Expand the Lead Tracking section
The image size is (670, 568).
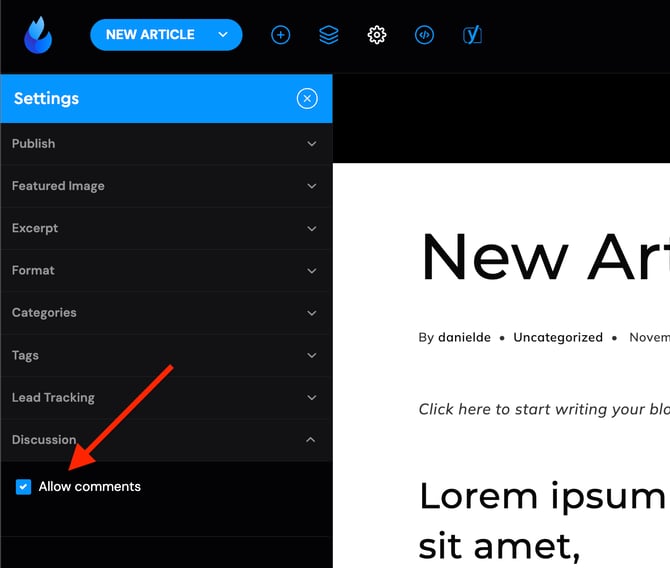(x=166, y=397)
